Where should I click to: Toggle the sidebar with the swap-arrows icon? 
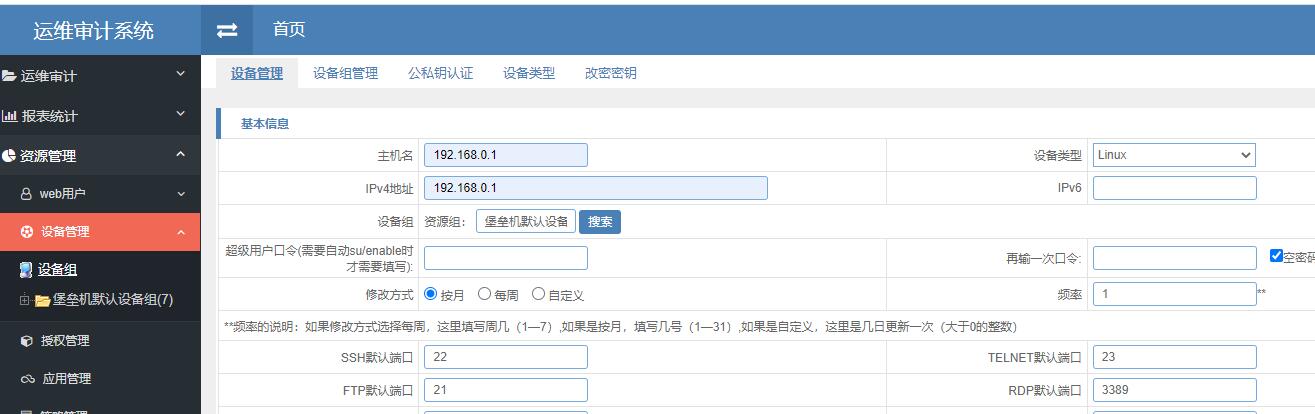coord(227,31)
